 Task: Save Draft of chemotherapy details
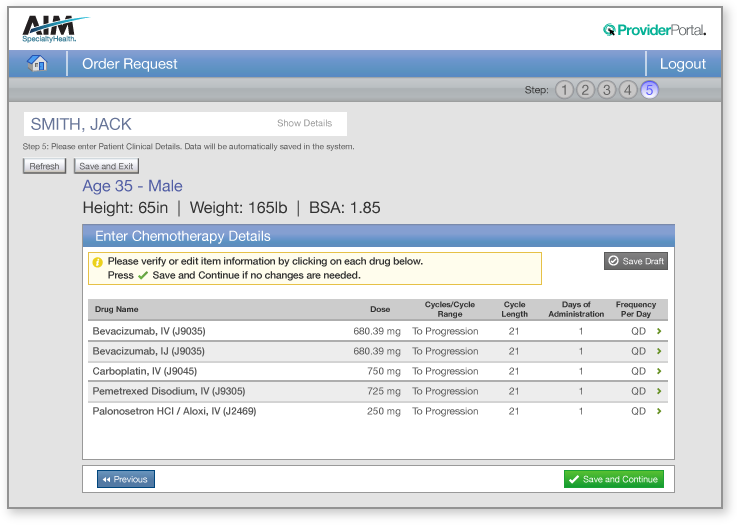click(x=636, y=261)
